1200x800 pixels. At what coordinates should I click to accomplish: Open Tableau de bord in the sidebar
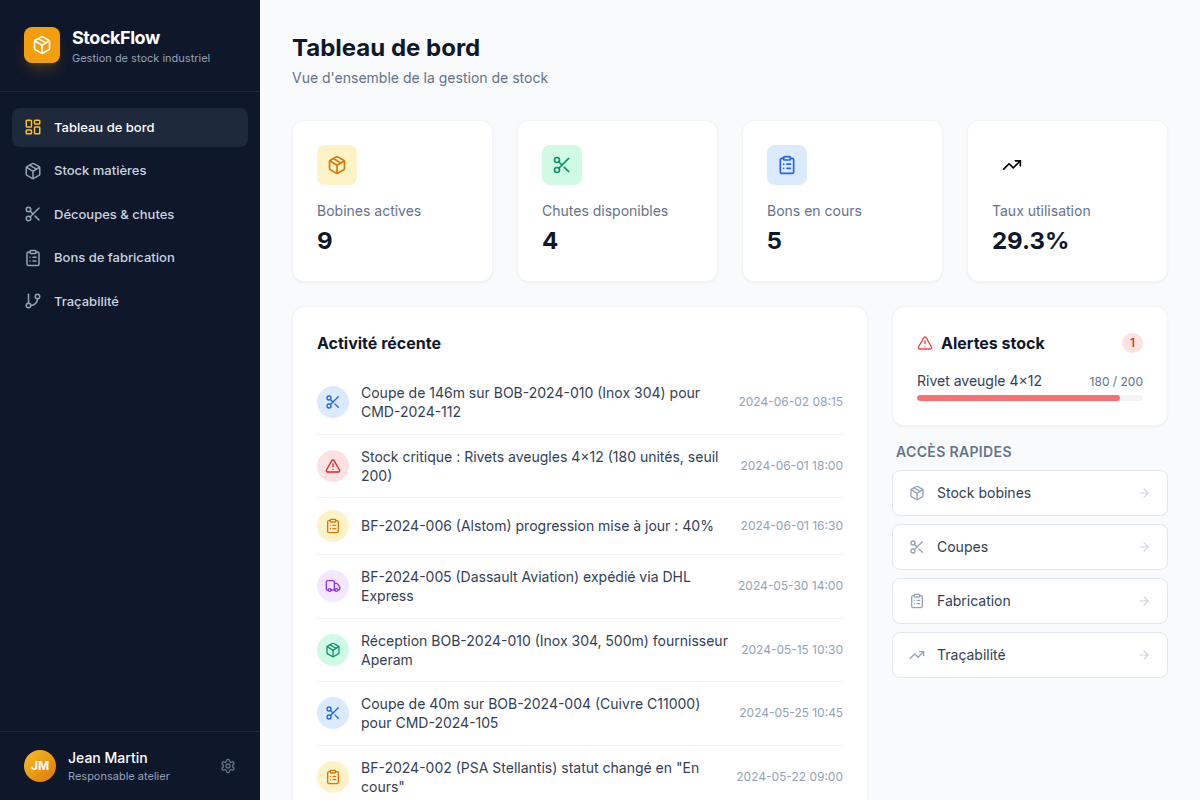pos(130,127)
